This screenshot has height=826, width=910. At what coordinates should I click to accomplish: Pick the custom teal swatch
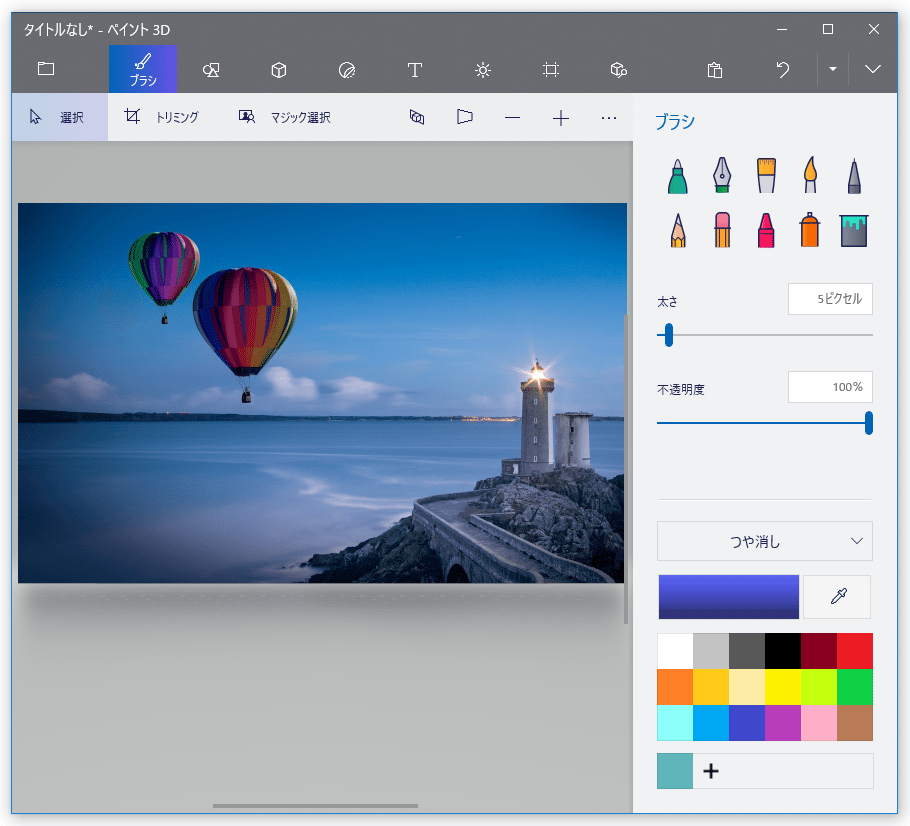click(x=675, y=771)
